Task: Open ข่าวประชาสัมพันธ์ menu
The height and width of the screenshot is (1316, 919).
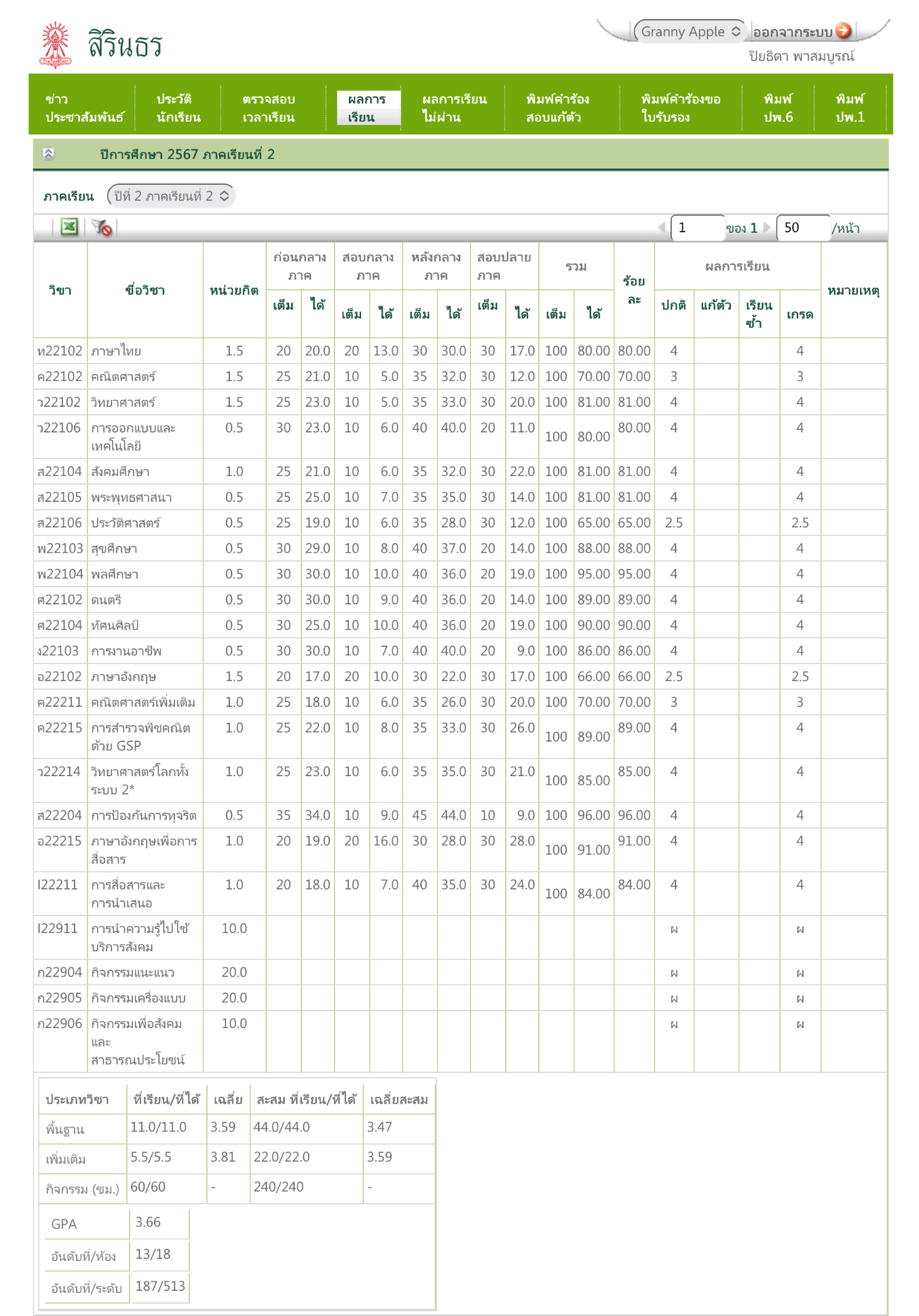Action: pos(84,108)
